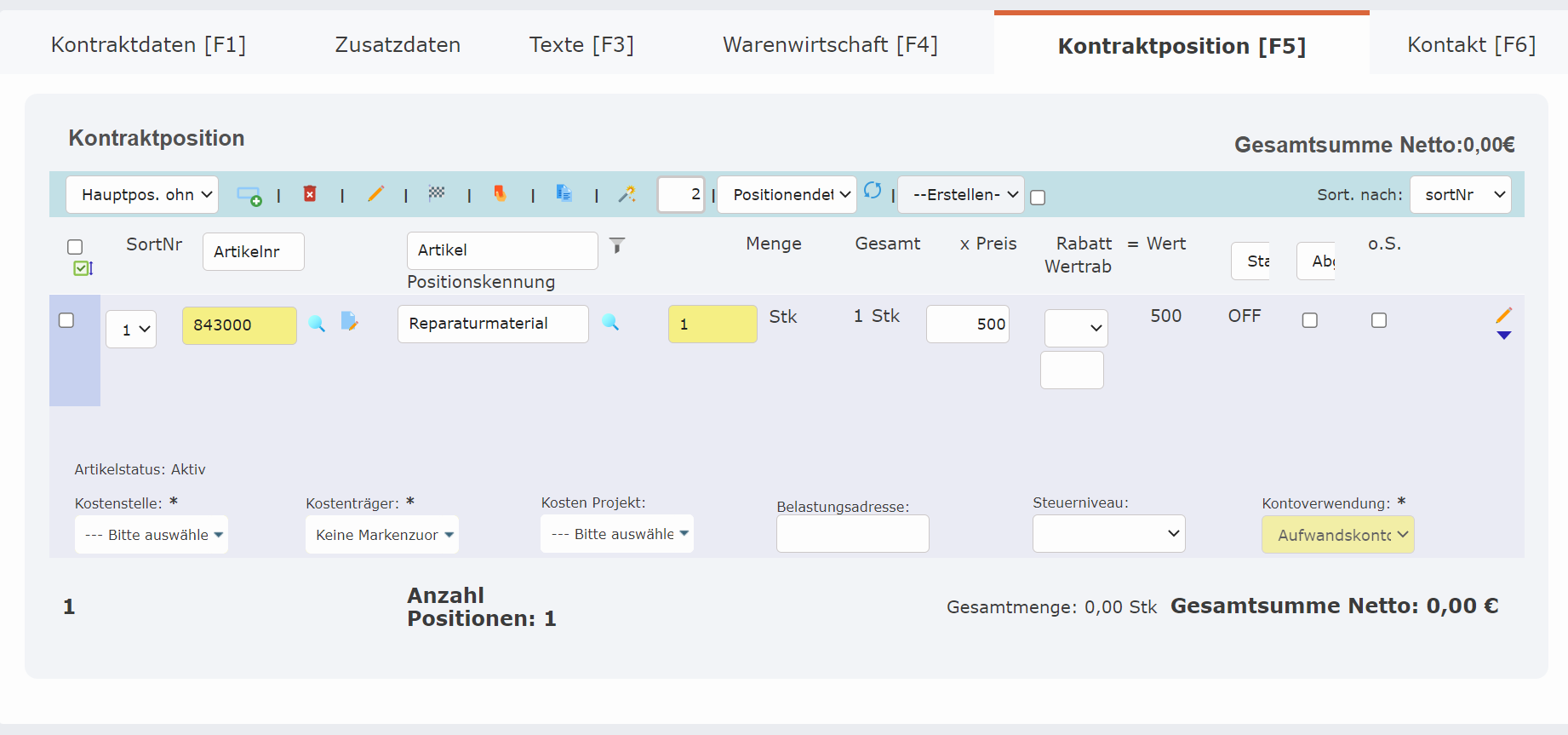1568x735 pixels.
Task: Click the checkered flag toolbar icon
Action: (x=437, y=193)
